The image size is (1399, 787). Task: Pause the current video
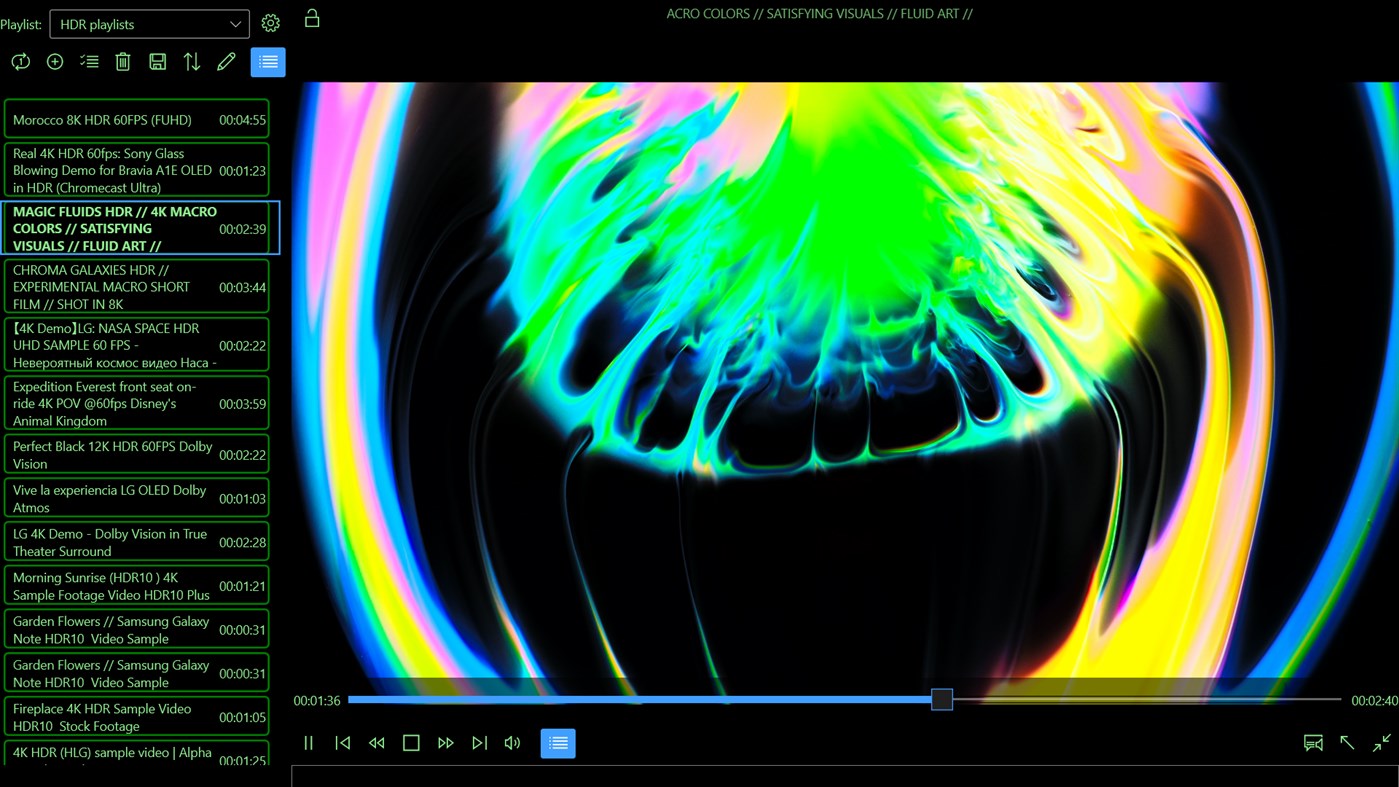coord(308,742)
